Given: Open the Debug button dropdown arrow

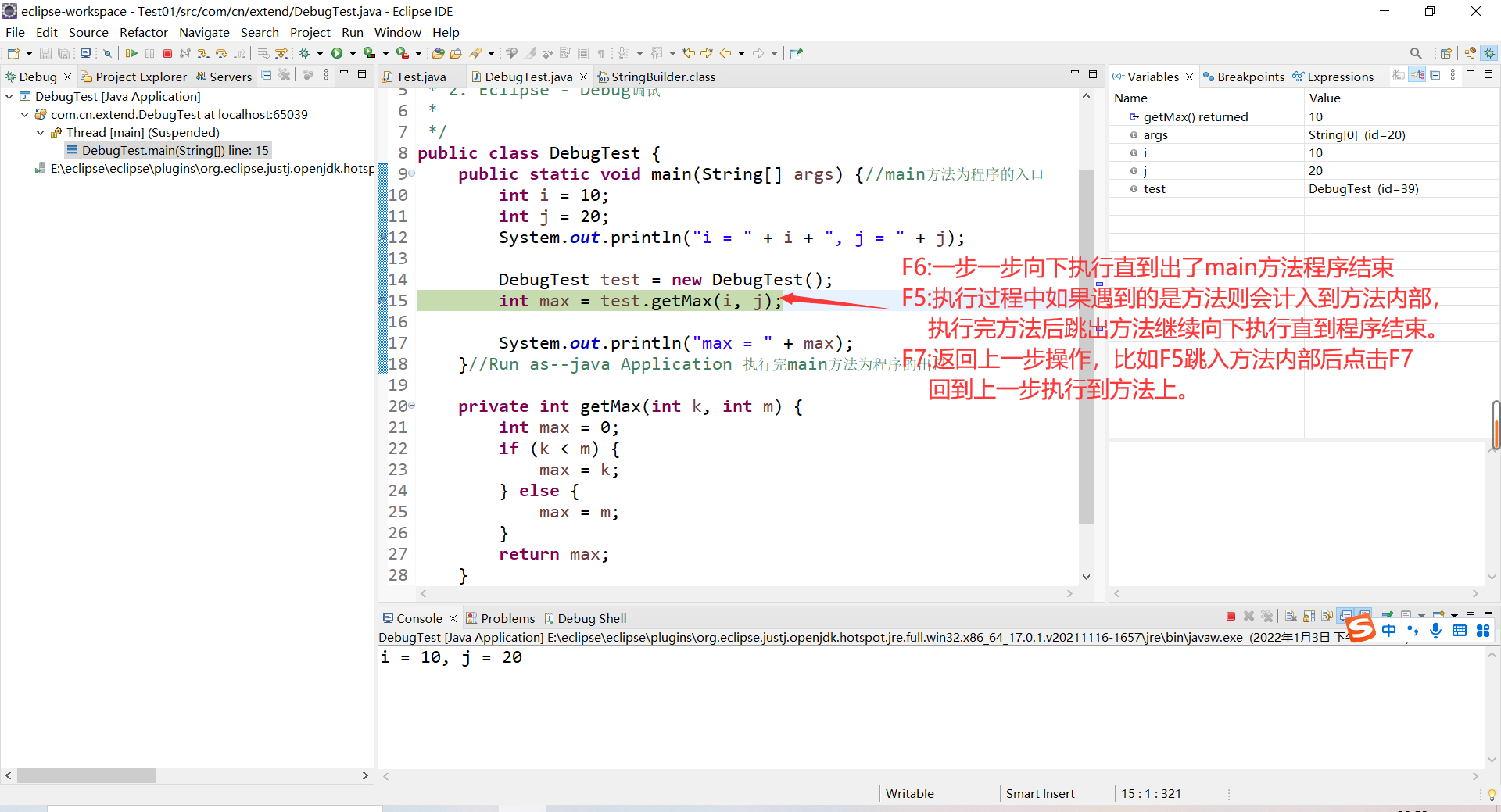Looking at the screenshot, I should pyautogui.click(x=321, y=52).
